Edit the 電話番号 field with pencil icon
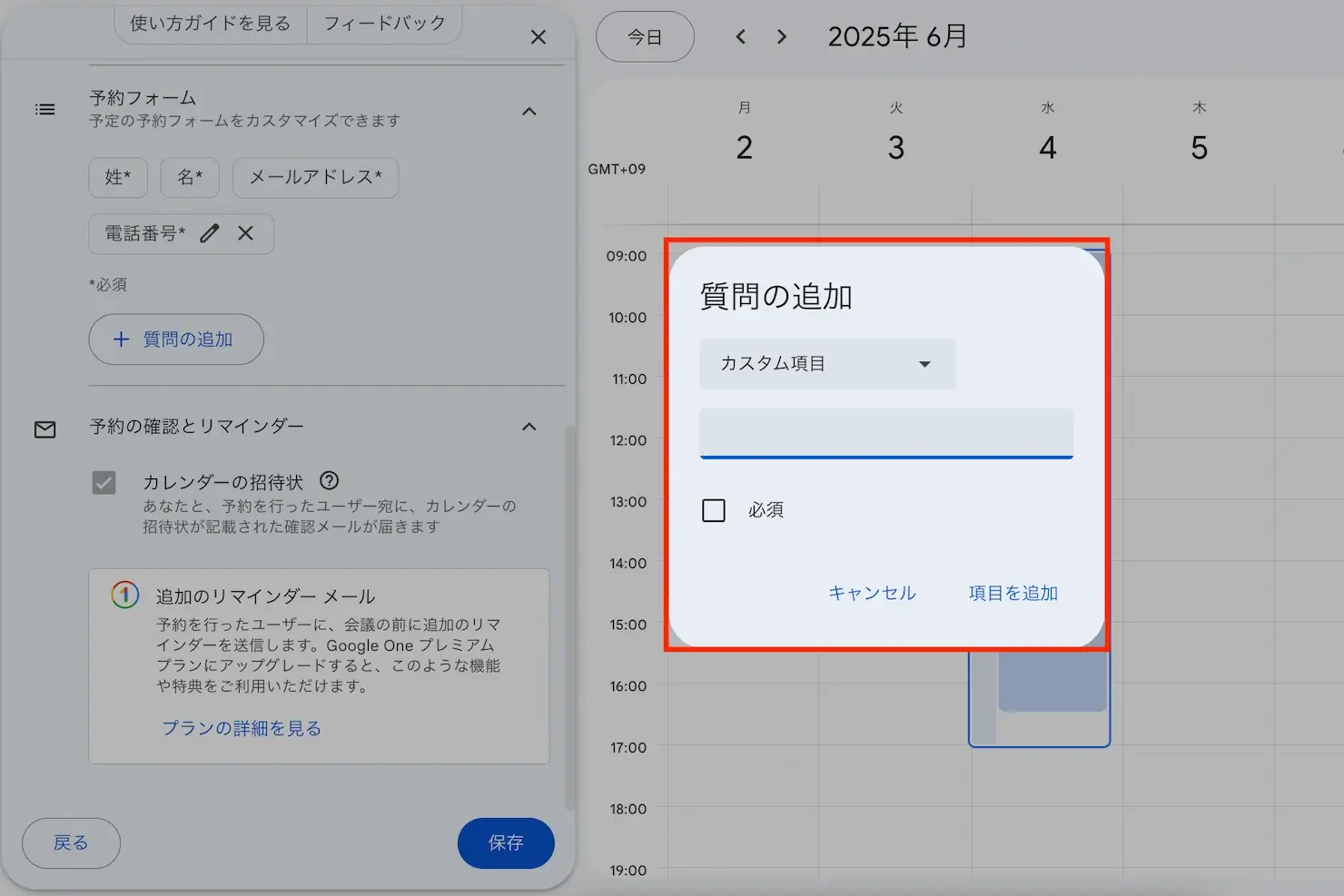The width and height of the screenshot is (1344, 896). coord(210,233)
